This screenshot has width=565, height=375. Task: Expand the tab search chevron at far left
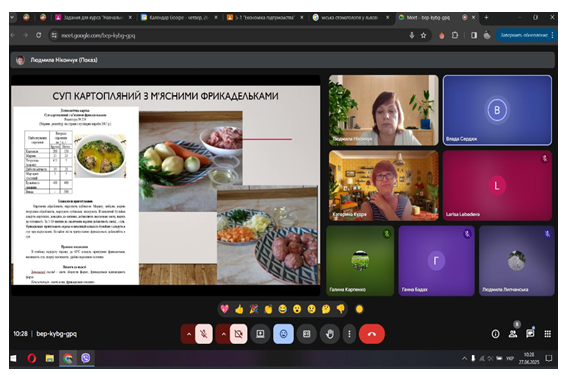click(x=13, y=17)
